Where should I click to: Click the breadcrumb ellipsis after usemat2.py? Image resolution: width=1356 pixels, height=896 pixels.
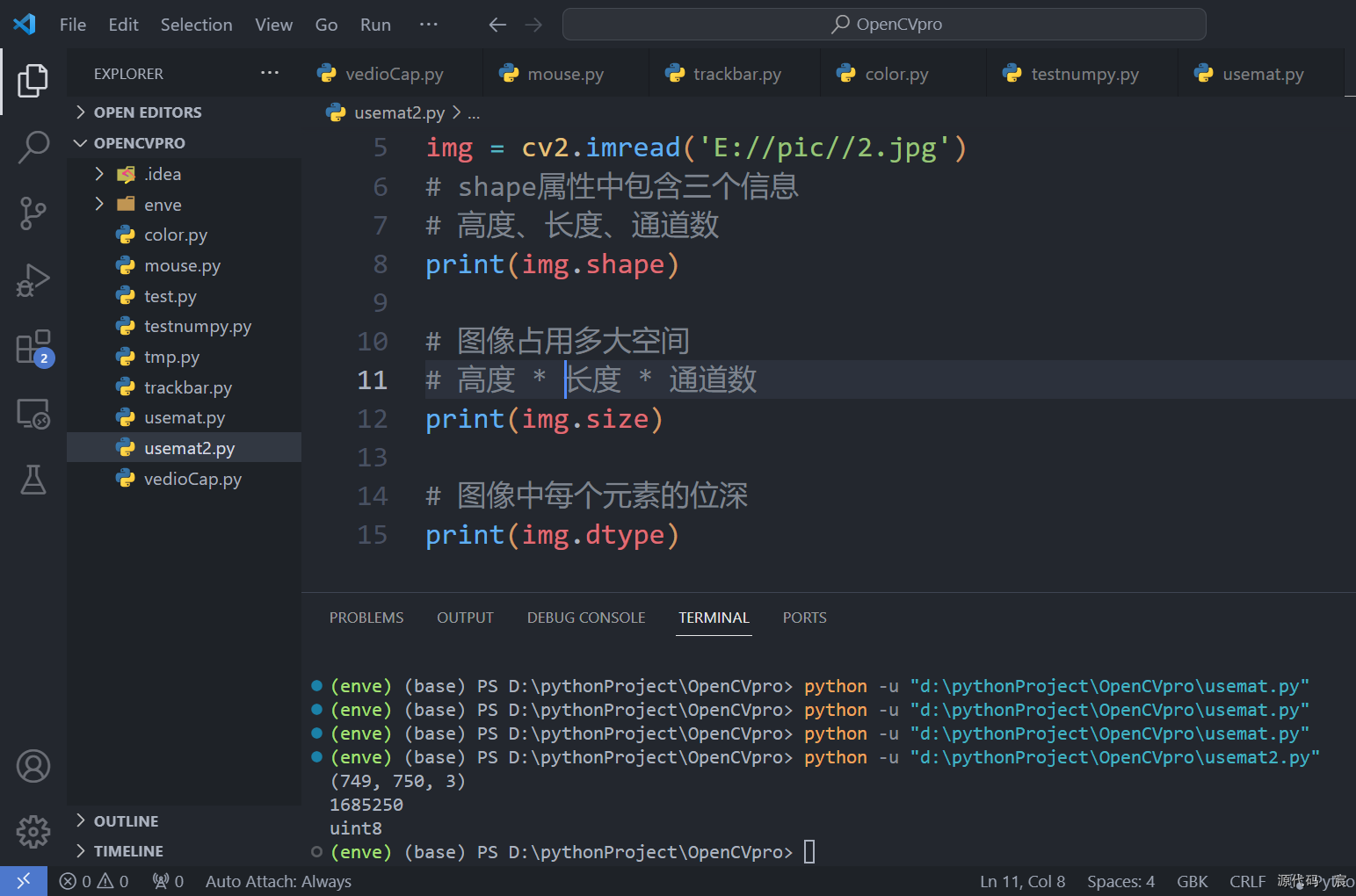tap(474, 112)
